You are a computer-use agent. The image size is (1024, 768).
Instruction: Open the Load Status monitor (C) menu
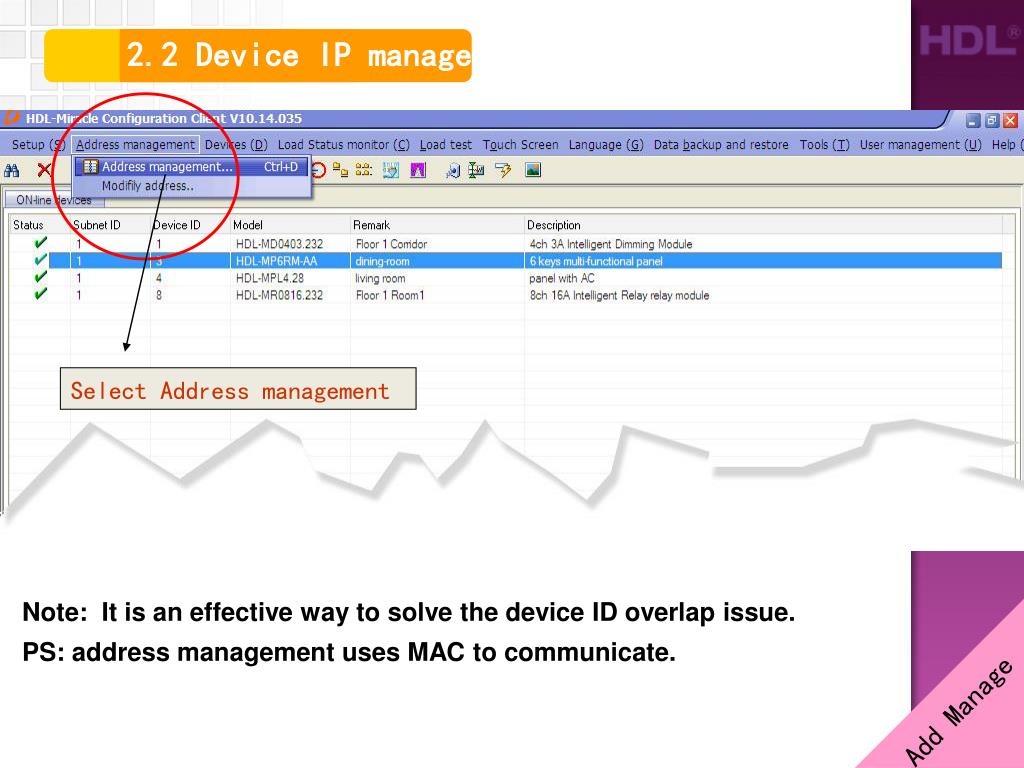pyautogui.click(x=344, y=144)
